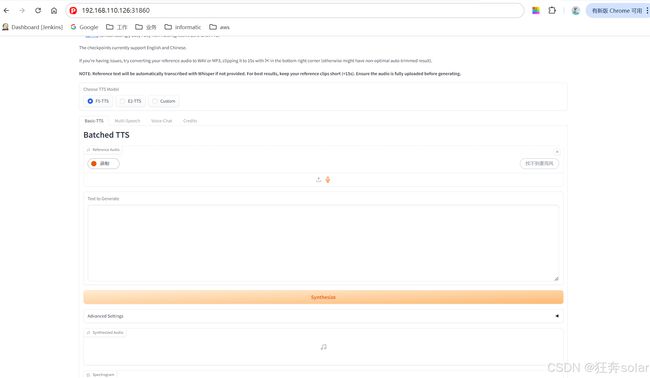Expand the Advanced Settings section
The image size is (650, 378).
coord(323,316)
